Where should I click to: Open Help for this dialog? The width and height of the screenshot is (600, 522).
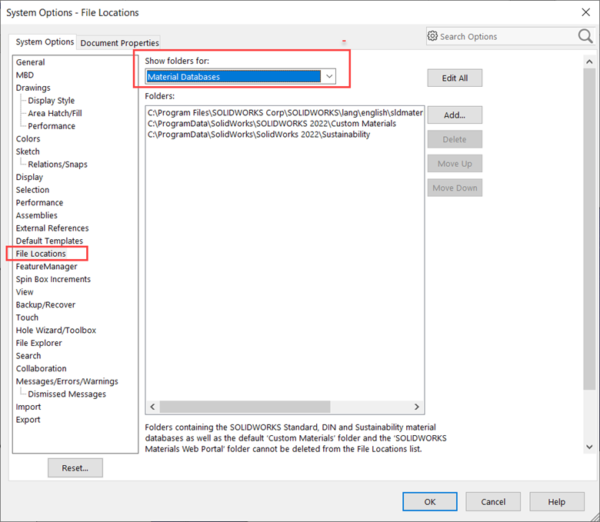click(557, 502)
